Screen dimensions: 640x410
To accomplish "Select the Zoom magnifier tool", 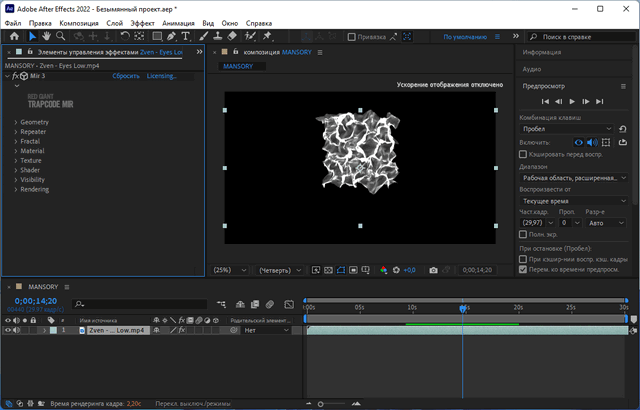I will point(62,36).
